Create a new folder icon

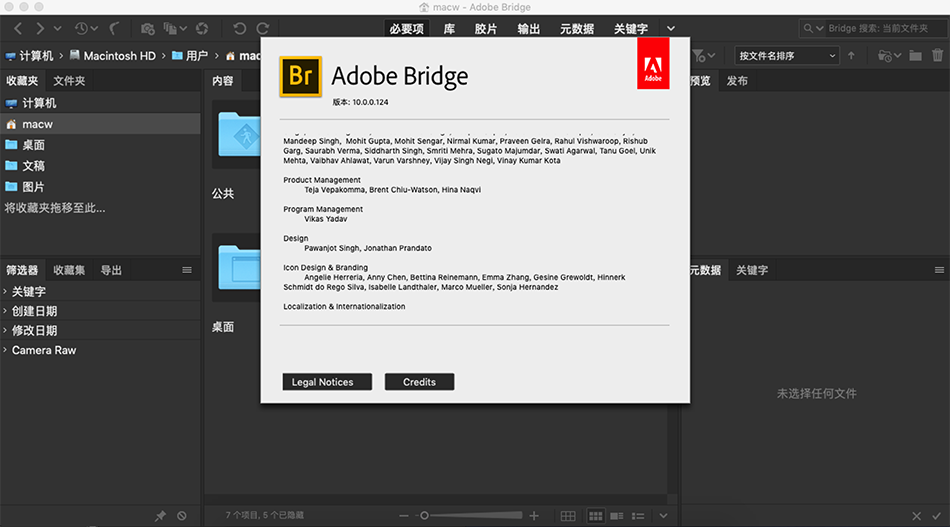point(915,56)
